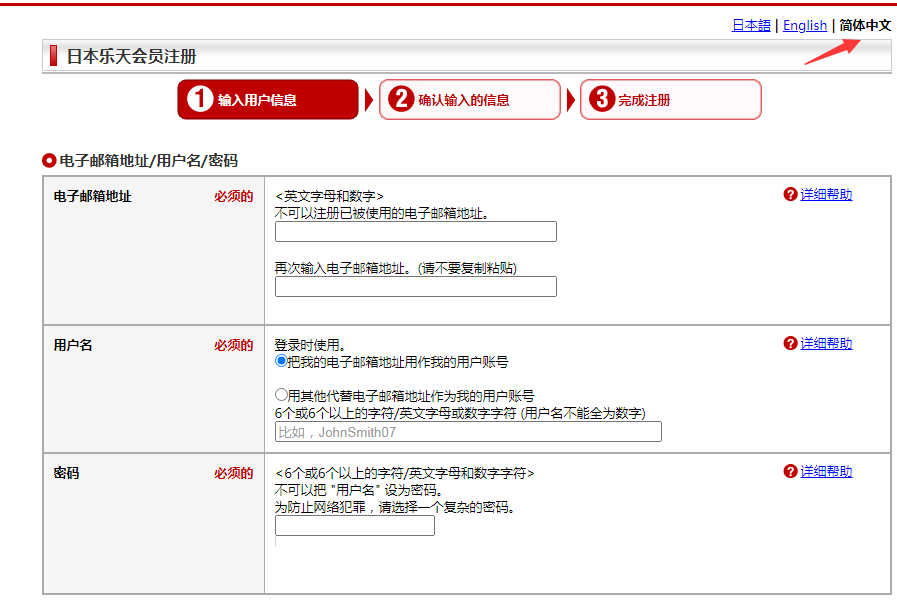This screenshot has width=897, height=609.
Task: Open 详细帮助 link in the email row
Action: point(826,195)
